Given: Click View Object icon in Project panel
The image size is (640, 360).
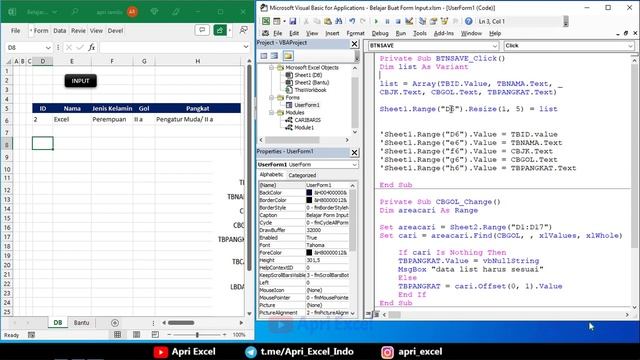Looking at the screenshot, I should [x=275, y=56].
